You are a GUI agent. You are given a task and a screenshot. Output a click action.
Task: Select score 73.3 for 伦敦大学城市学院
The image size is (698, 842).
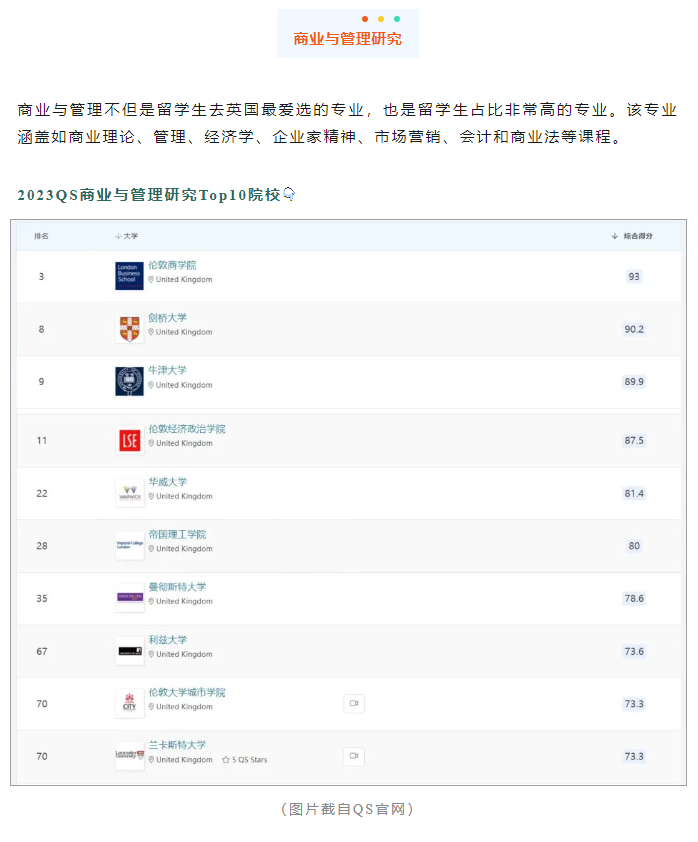tap(634, 703)
